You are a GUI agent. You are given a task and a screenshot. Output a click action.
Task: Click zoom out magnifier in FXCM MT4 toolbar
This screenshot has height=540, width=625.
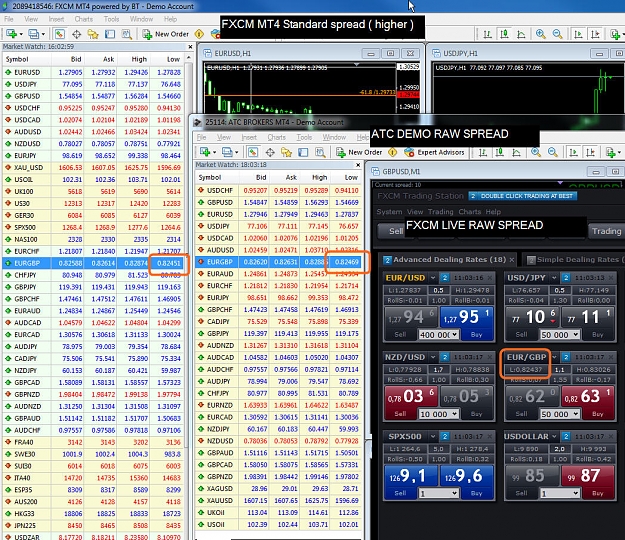[x=557, y=34]
